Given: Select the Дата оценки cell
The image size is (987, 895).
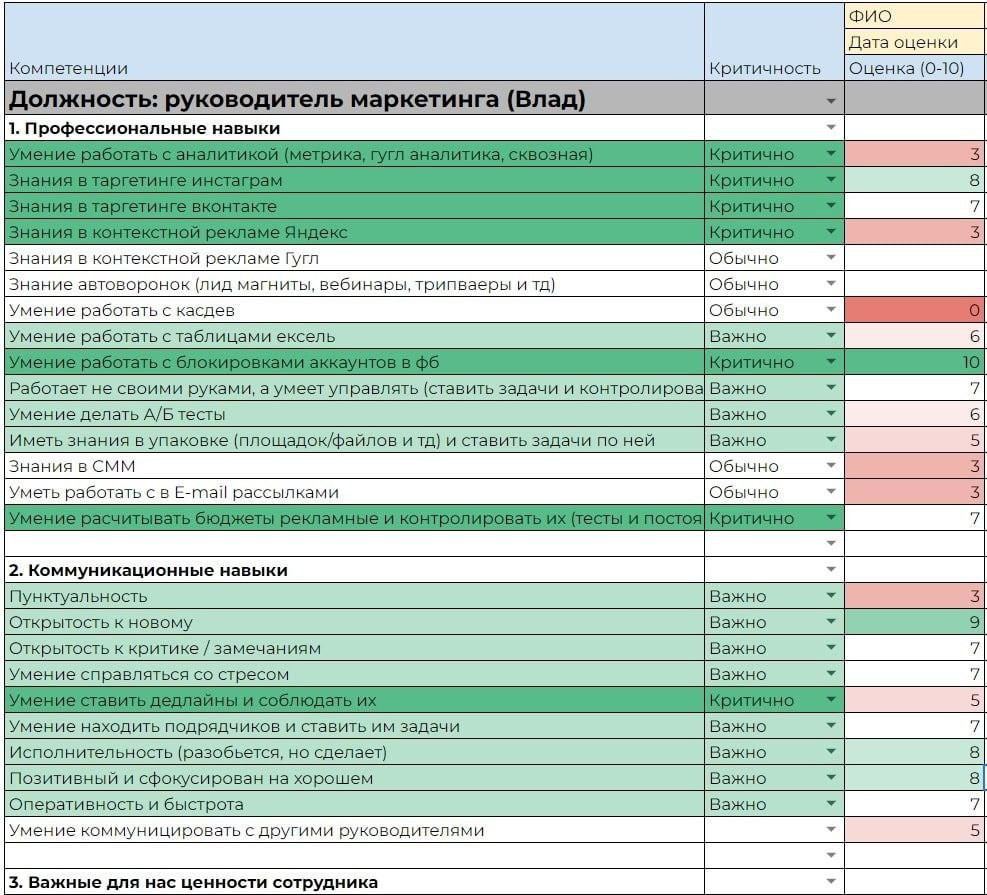Looking at the screenshot, I should (x=915, y=42).
